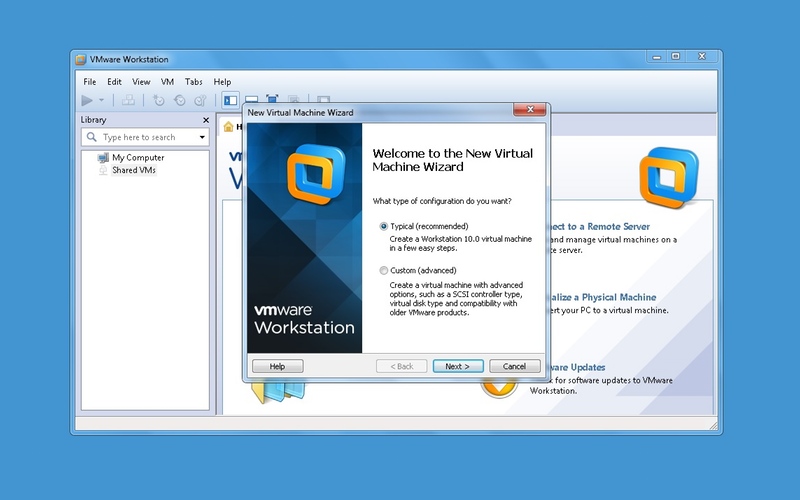Open the View menu
Screen dimensions: 800x500
pos(141,82)
